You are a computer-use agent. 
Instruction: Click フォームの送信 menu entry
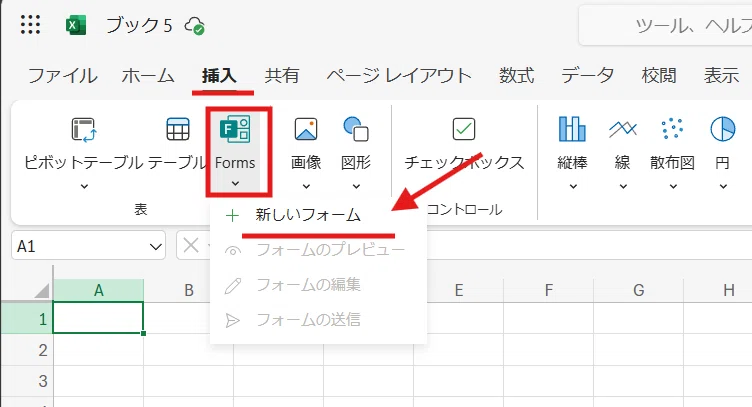318,320
